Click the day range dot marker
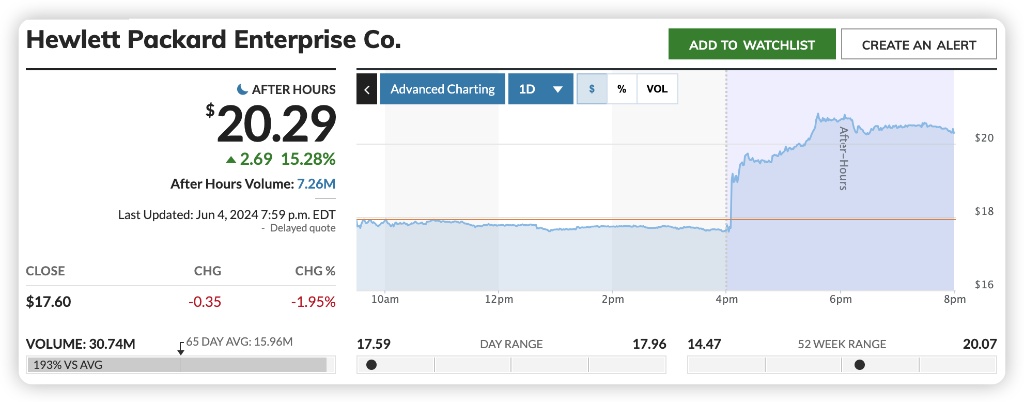 click(x=372, y=365)
